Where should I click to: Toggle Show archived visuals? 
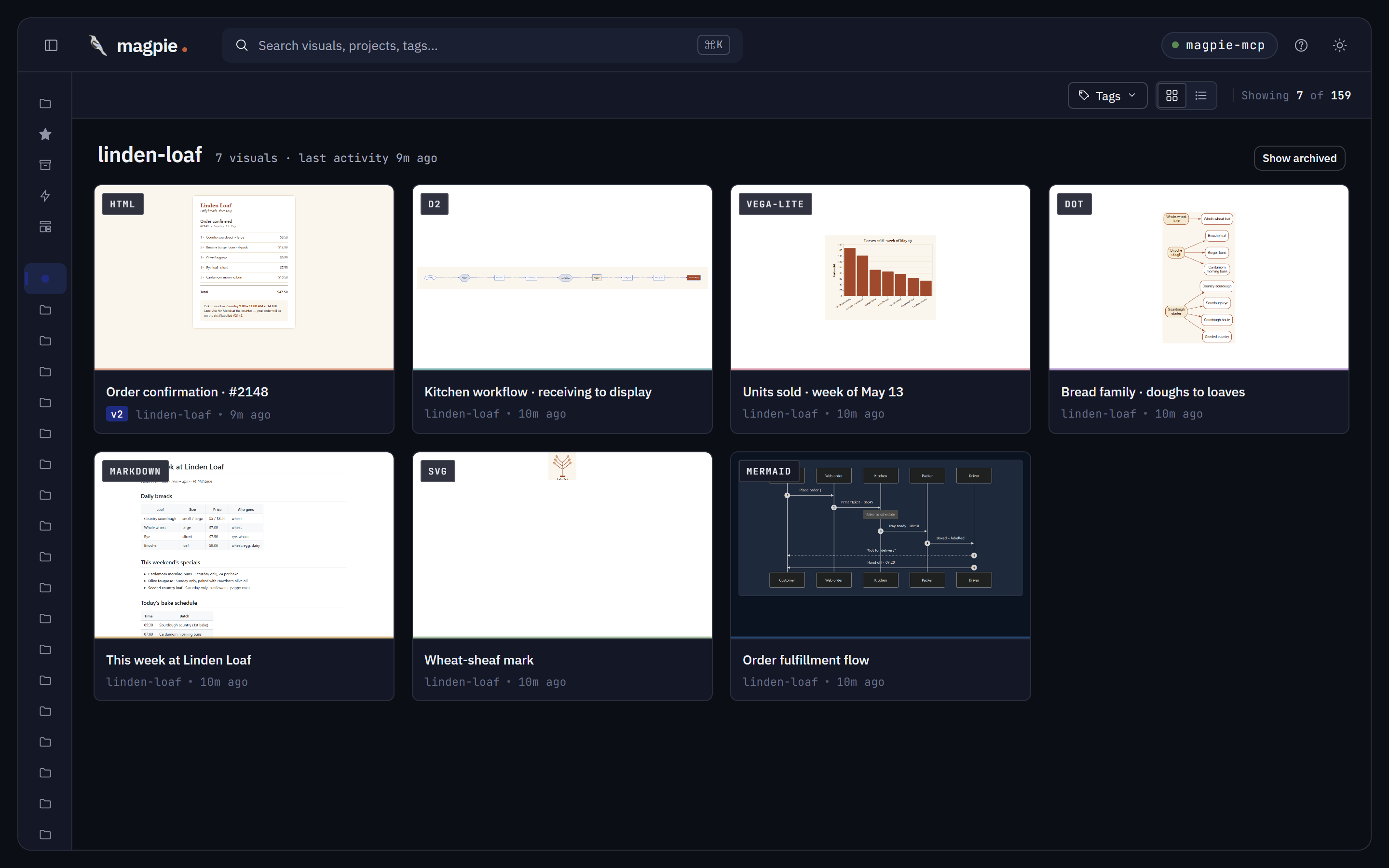click(1299, 159)
